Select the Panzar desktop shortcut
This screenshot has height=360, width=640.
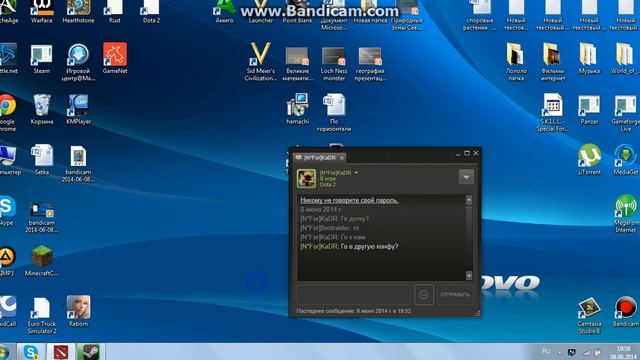click(589, 109)
